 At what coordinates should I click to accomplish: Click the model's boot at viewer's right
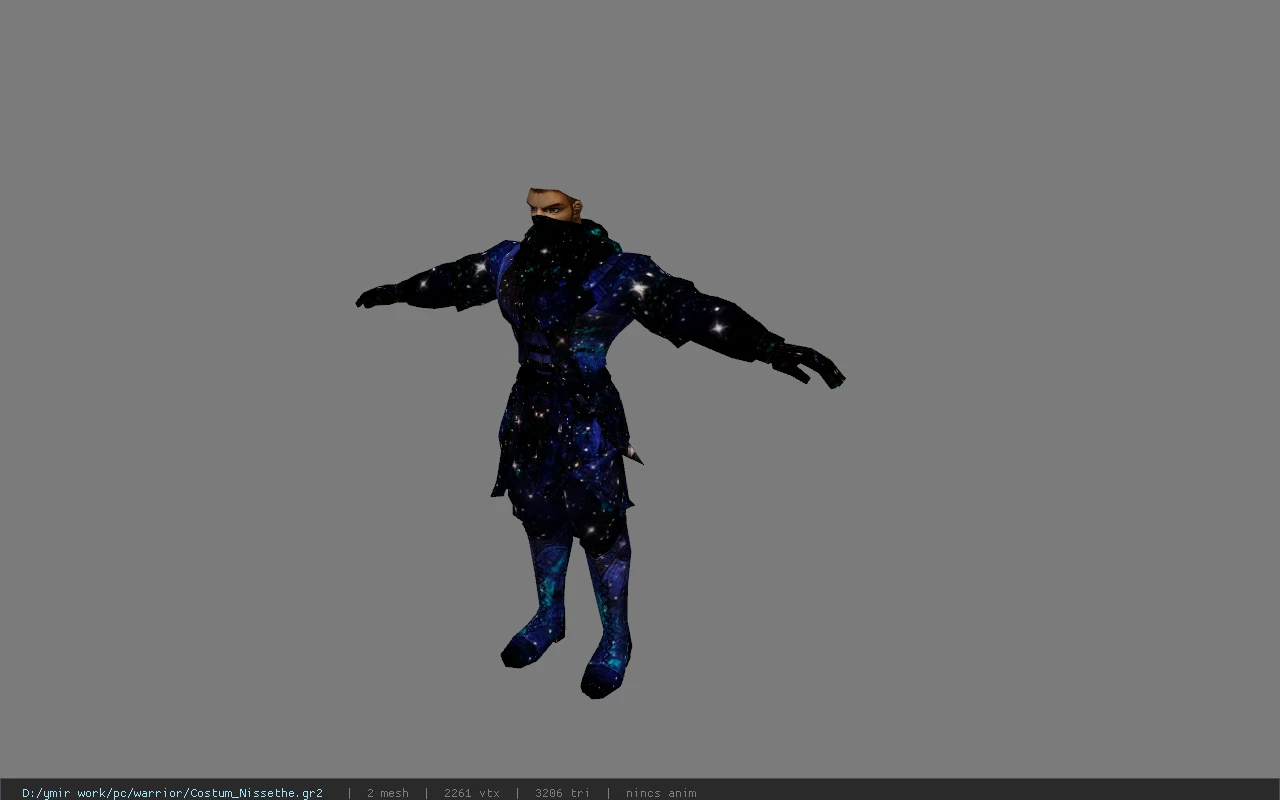coord(605,674)
